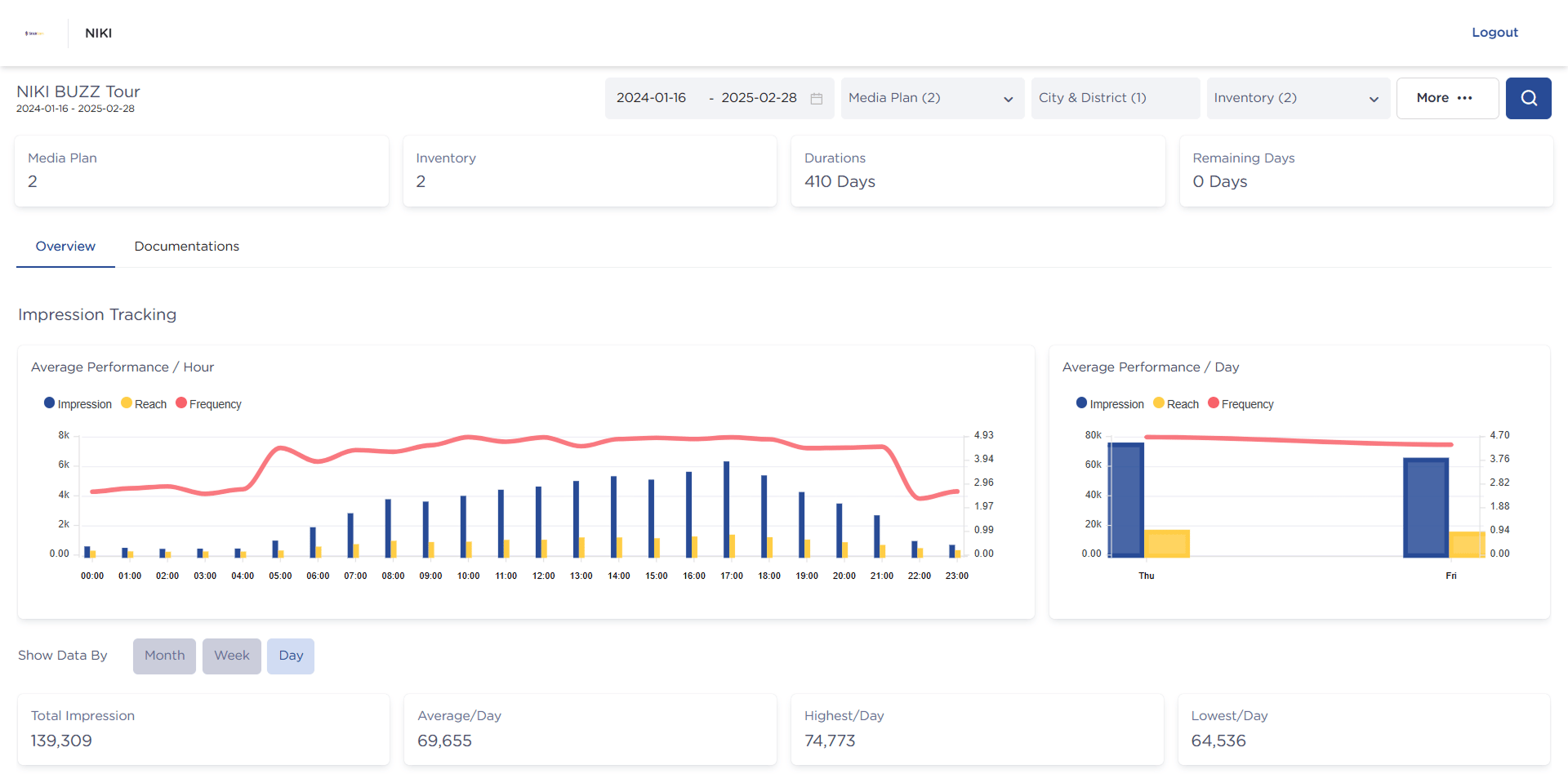1568x774 pixels.
Task: Click the Average Performance / Hour title
Action: coord(122,367)
